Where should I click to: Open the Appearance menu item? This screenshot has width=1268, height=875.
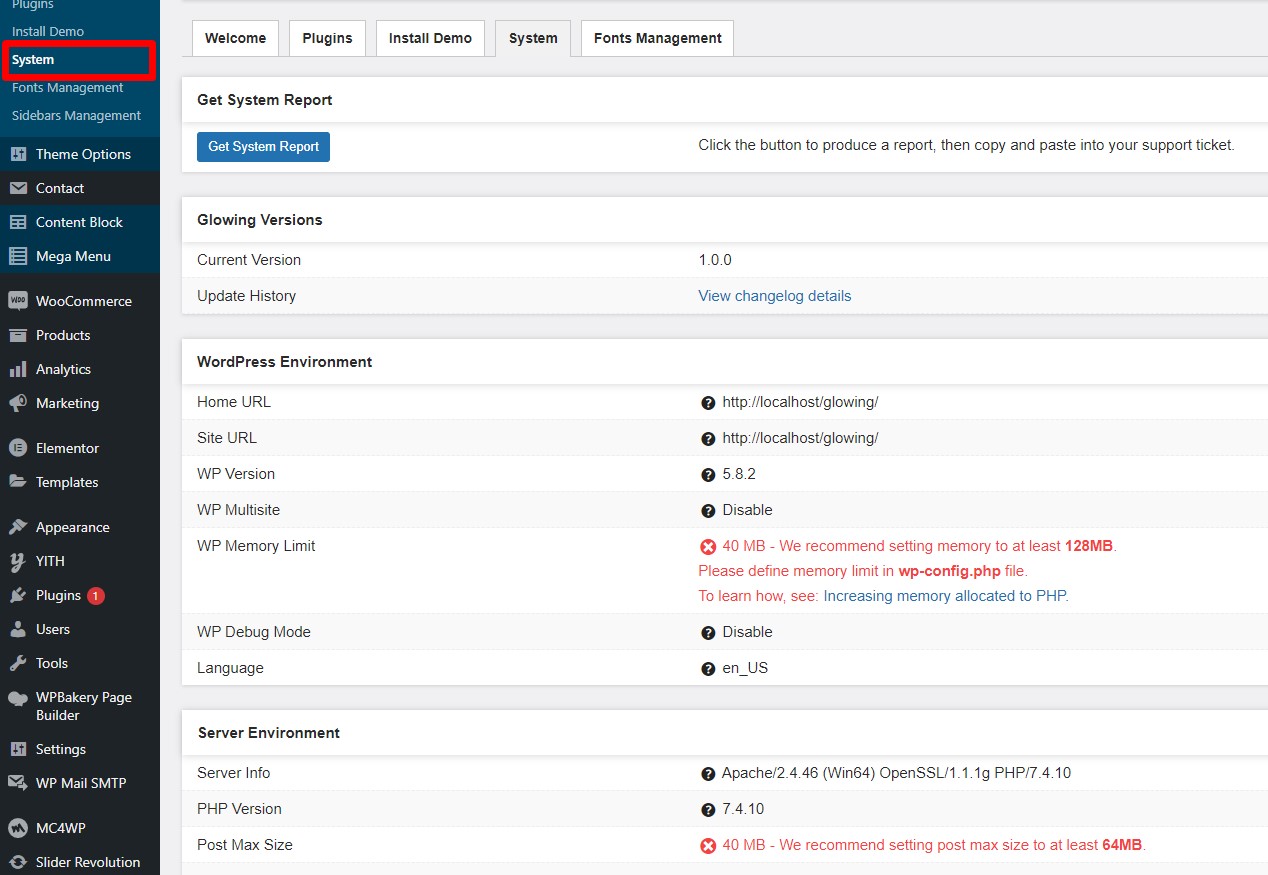click(80, 527)
